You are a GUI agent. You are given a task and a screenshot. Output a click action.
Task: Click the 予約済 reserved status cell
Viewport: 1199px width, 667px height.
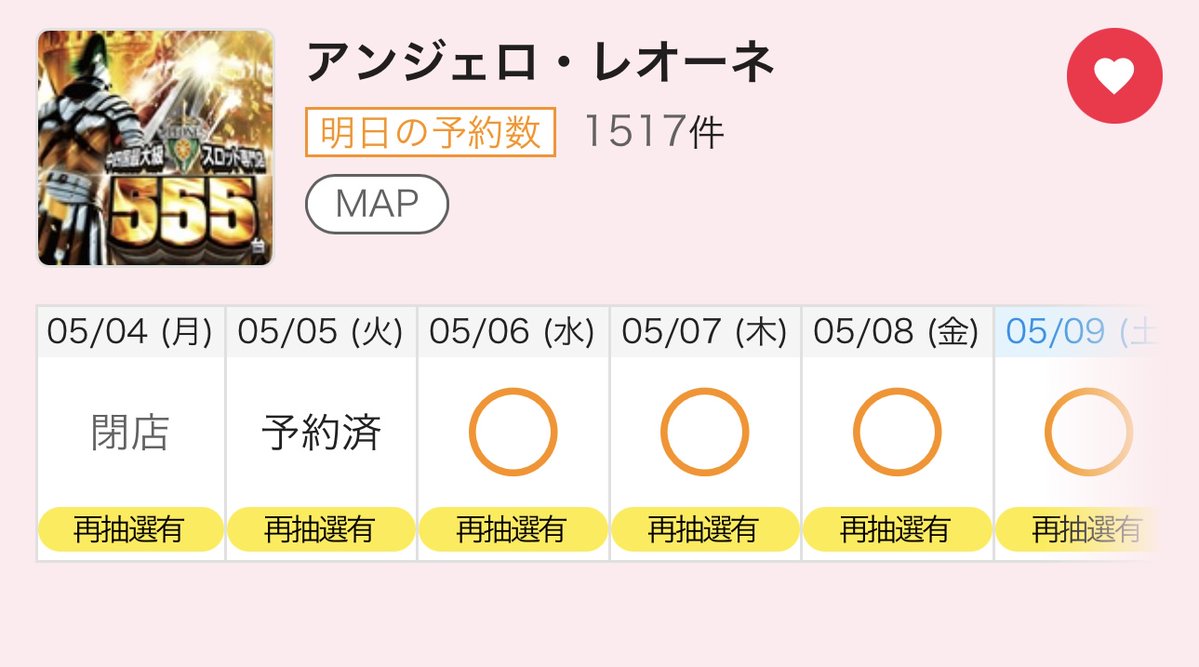coord(321,432)
